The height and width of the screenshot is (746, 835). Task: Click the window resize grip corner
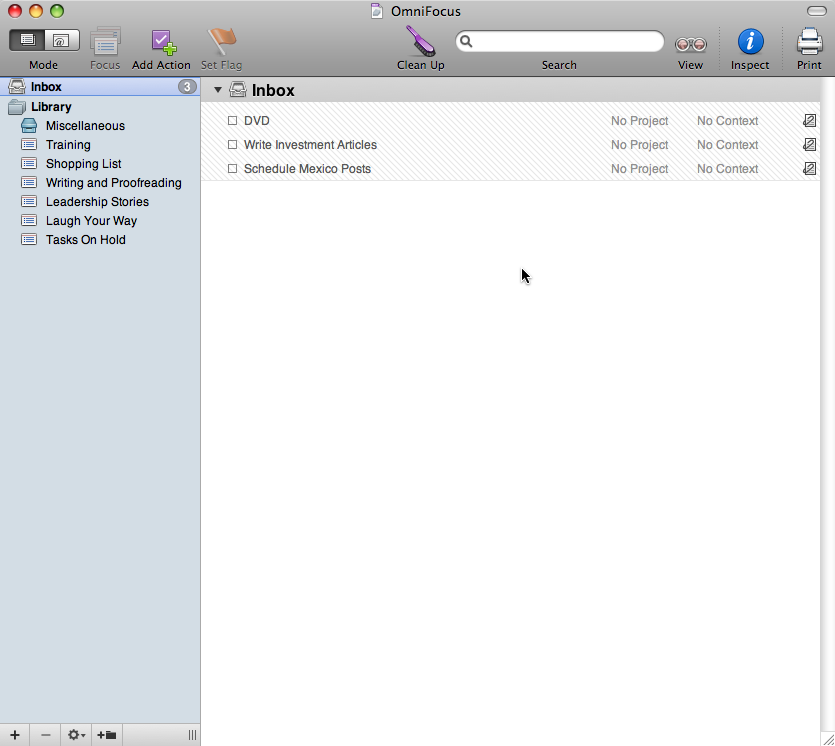tap(828, 739)
